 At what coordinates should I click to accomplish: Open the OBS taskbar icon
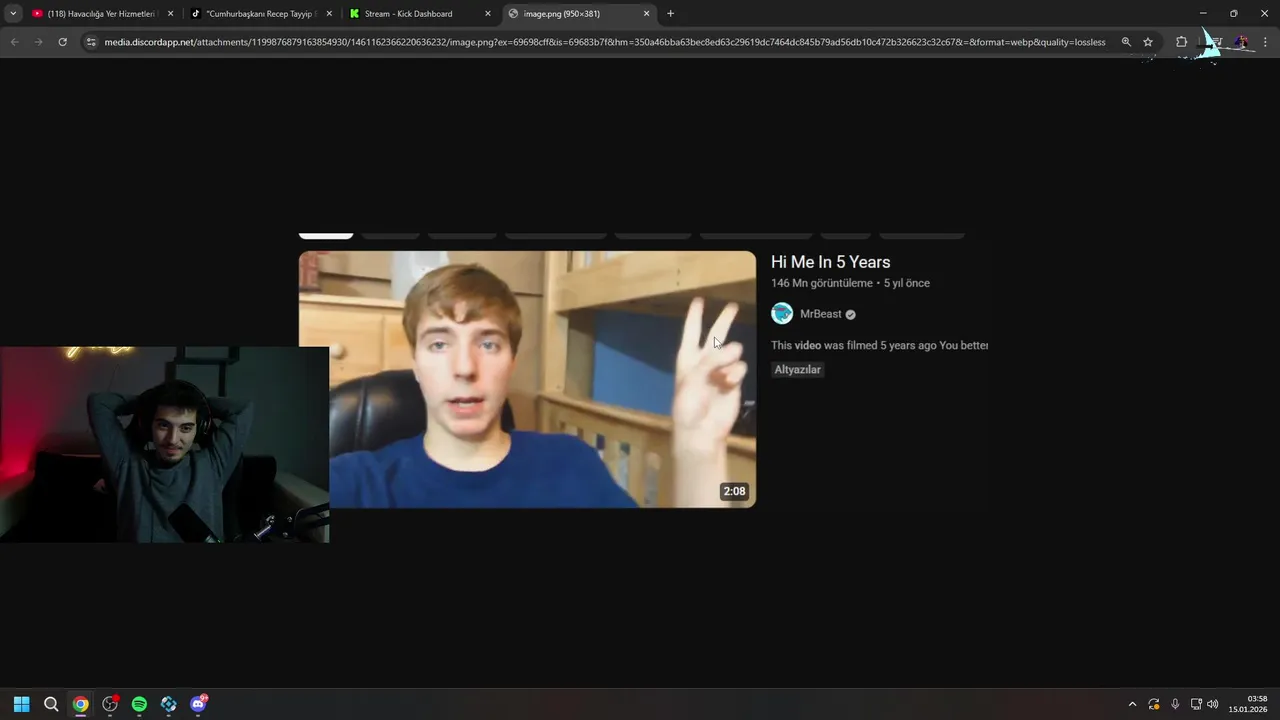pos(110,704)
